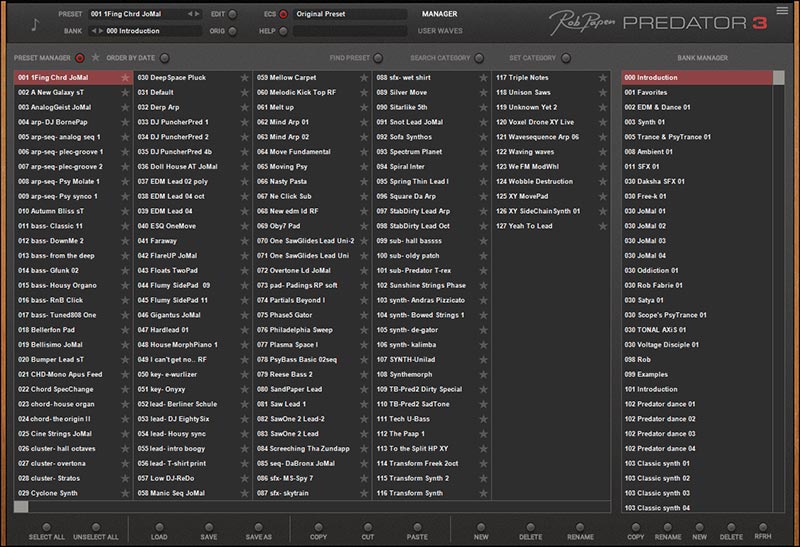Star the 097 StabDirty Lead Arp preset
This screenshot has height=547, width=800.
tap(483, 211)
